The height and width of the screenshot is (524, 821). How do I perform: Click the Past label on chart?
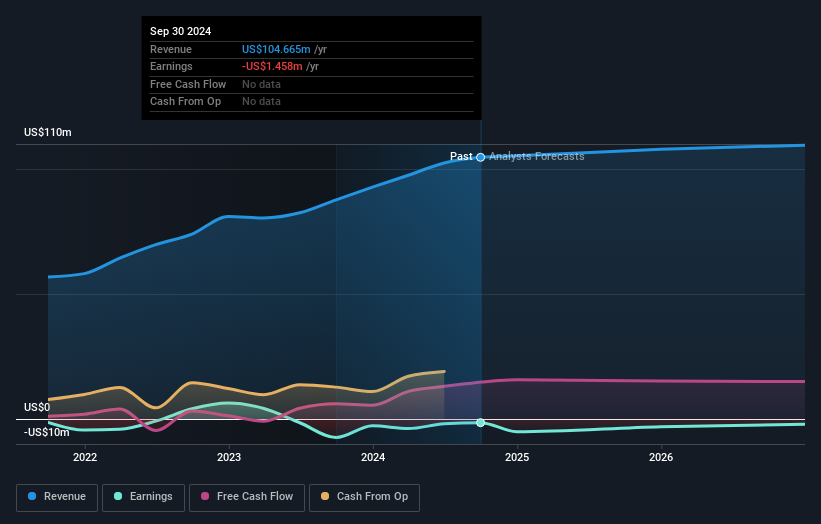click(x=461, y=156)
